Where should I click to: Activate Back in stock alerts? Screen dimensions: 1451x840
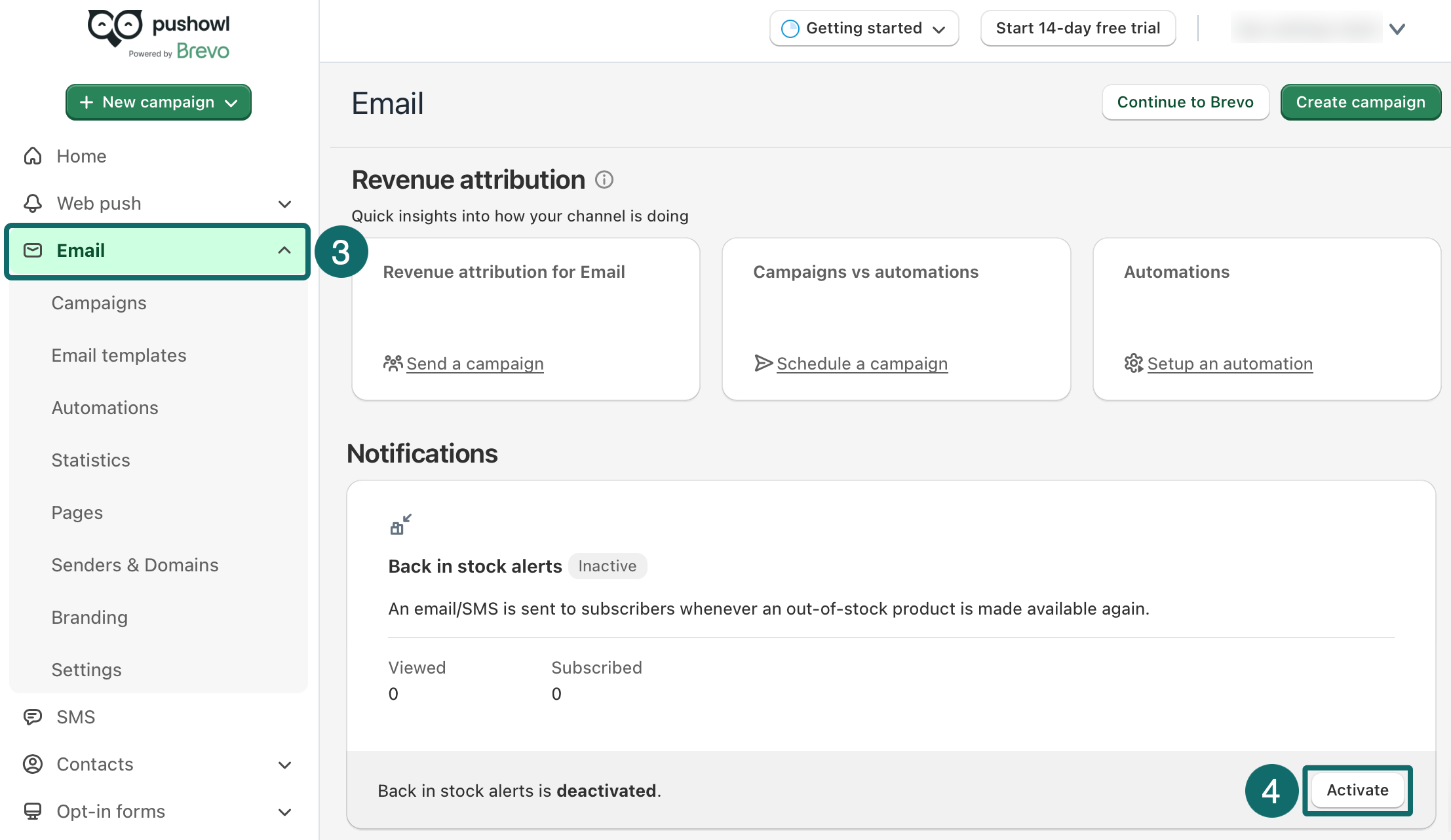(1357, 790)
